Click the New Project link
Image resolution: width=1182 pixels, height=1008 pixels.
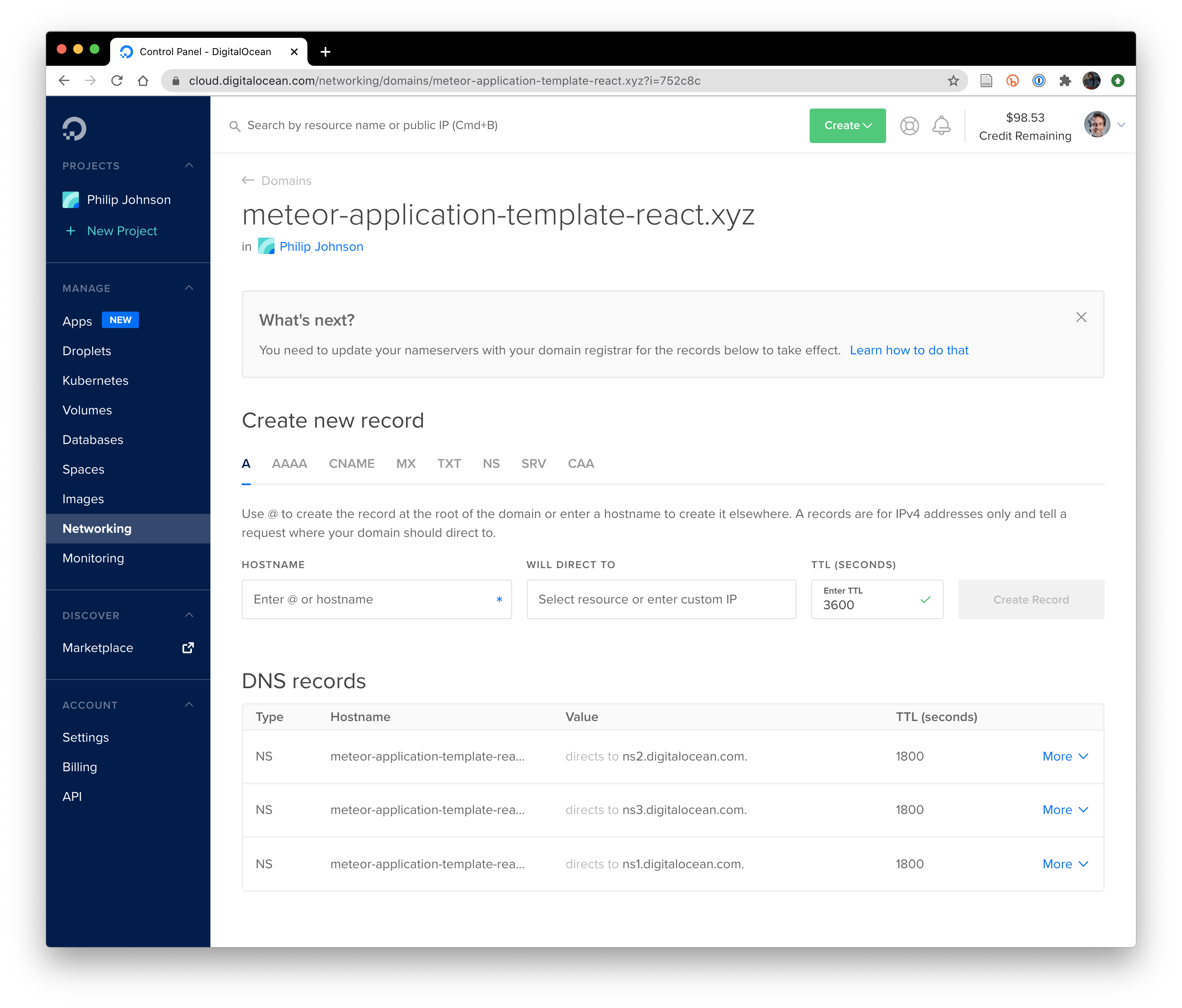click(x=122, y=231)
